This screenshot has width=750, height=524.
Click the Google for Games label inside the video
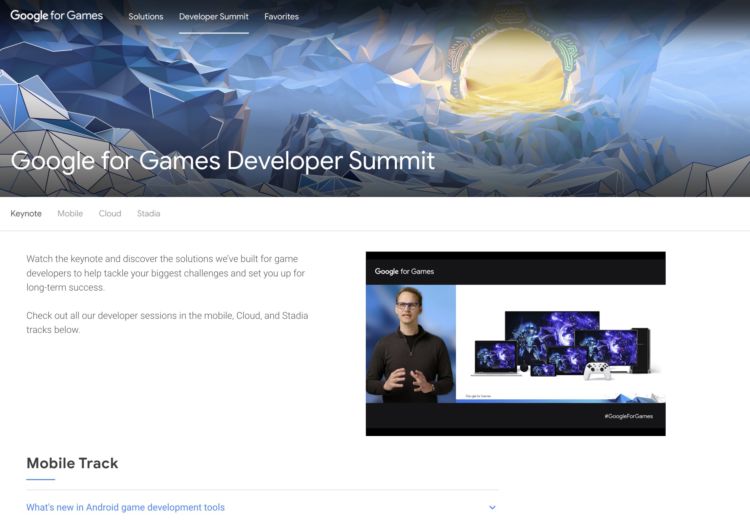click(x=404, y=271)
